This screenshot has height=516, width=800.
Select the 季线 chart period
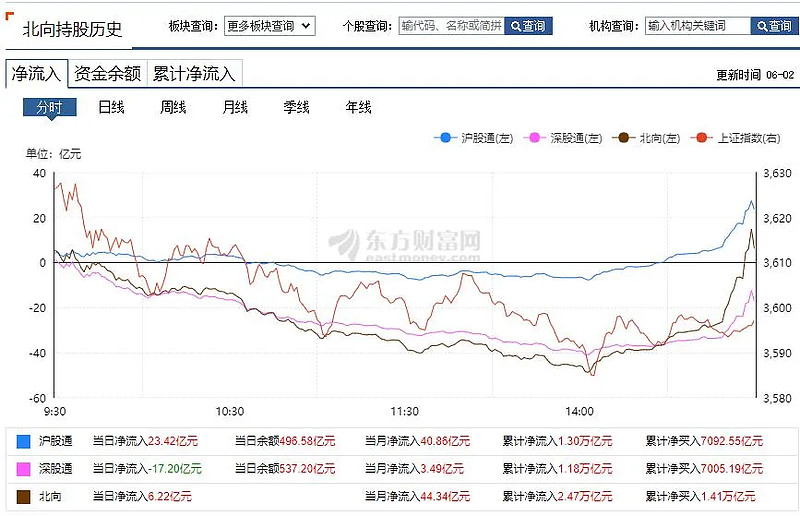point(296,107)
